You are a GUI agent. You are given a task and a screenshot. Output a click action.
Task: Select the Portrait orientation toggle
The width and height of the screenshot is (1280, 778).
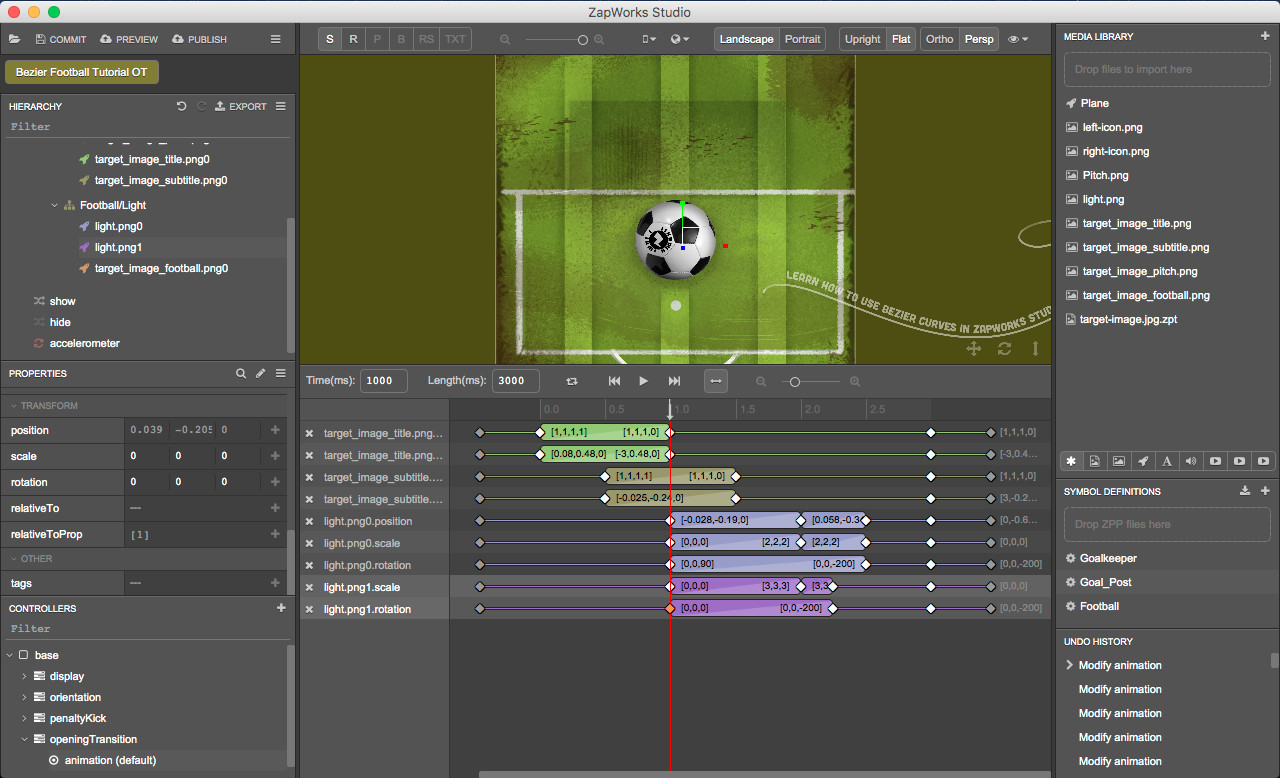[803, 38]
